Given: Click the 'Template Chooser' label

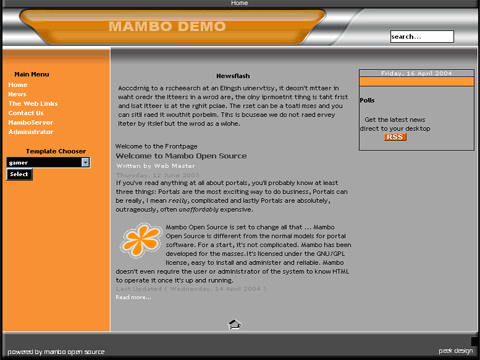Looking at the screenshot, I should point(56,151).
